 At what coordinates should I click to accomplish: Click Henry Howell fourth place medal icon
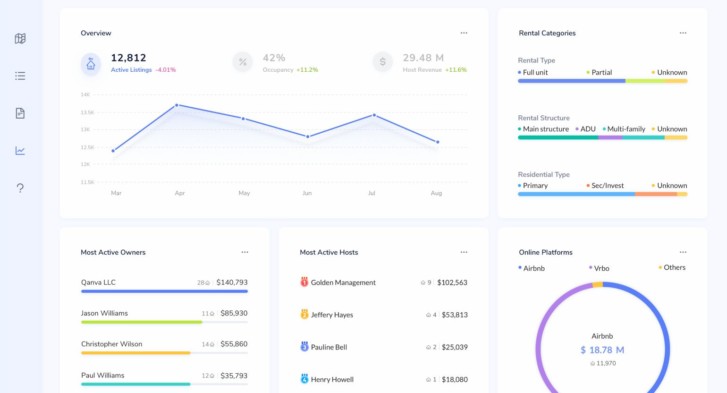[x=304, y=379]
